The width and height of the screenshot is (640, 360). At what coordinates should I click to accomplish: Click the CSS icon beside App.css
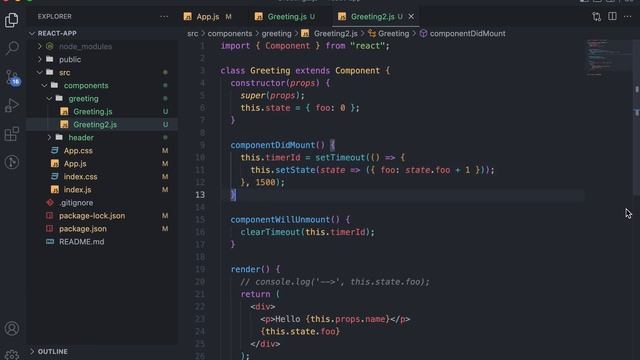(54, 151)
